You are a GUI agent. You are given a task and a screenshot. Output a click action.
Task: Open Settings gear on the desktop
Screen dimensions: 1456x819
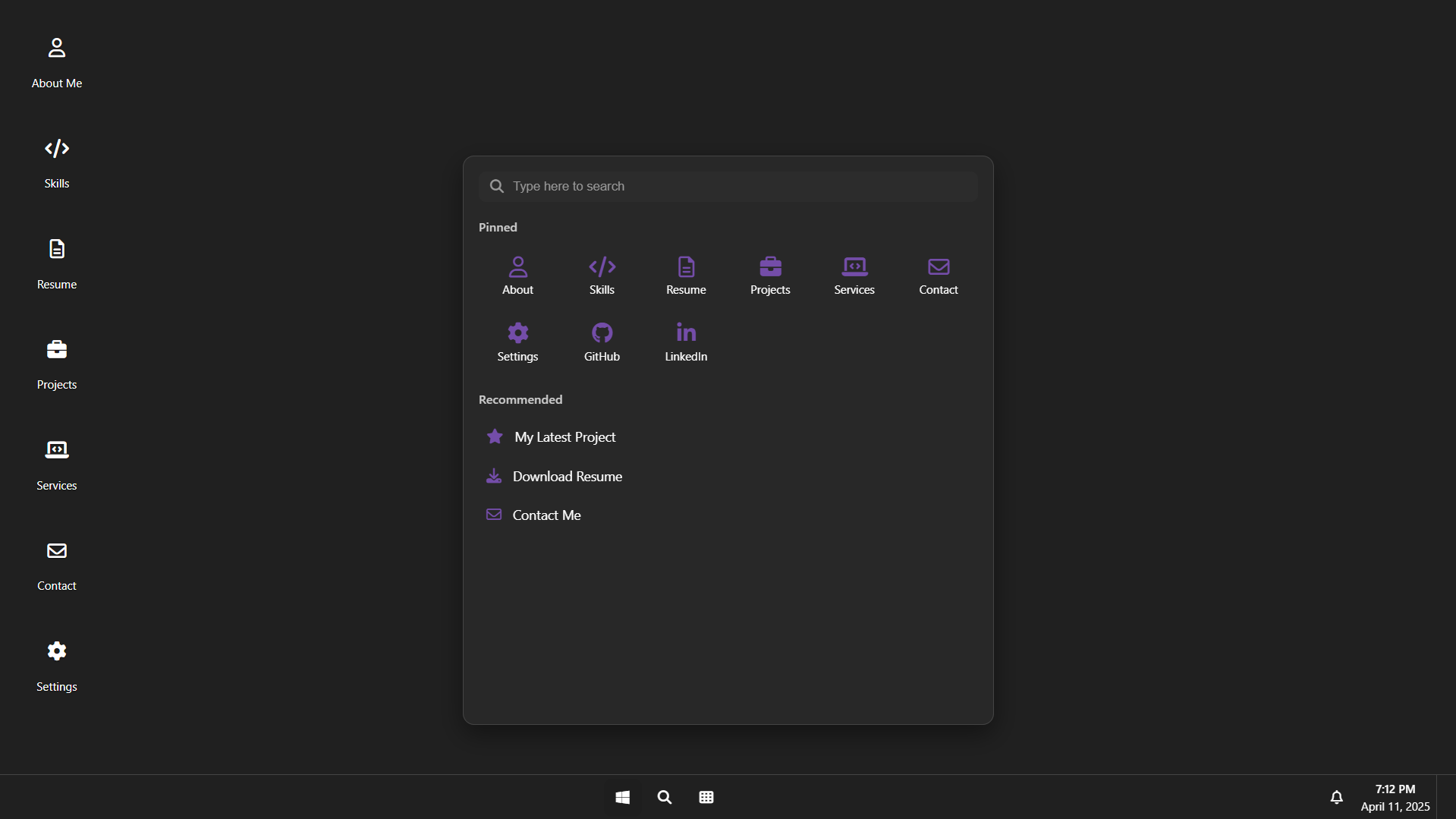click(x=57, y=666)
